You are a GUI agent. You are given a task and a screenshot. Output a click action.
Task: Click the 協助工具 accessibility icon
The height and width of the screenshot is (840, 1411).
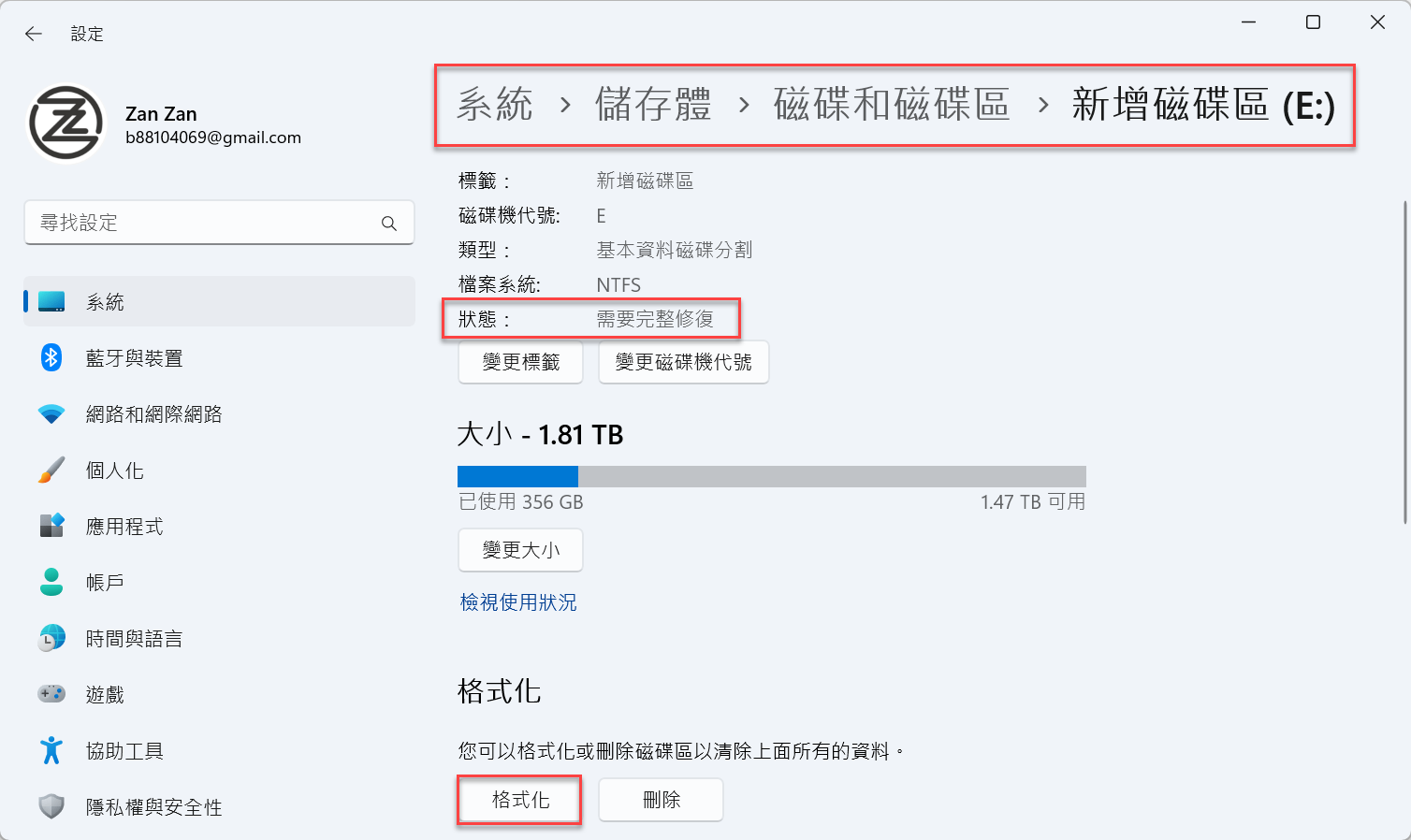tap(51, 750)
